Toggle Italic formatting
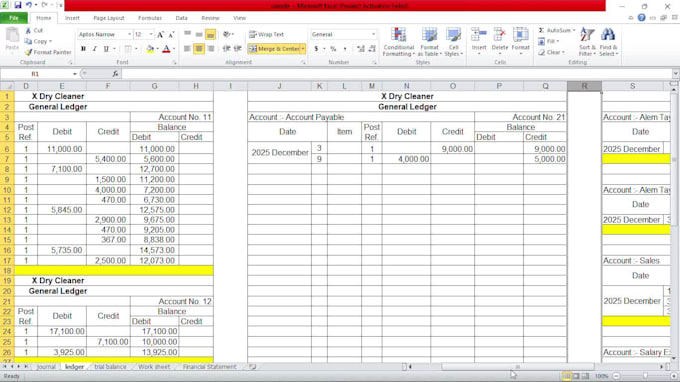This screenshot has width=680, height=382. [x=95, y=49]
